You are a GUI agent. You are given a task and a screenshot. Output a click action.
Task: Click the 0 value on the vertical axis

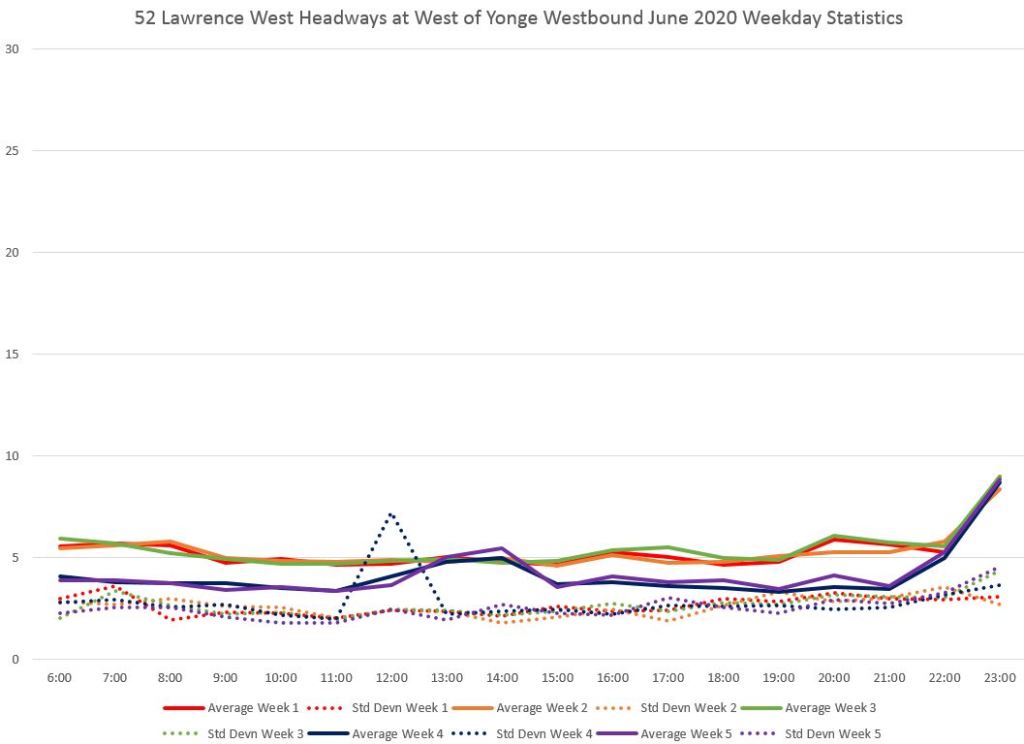point(13,659)
